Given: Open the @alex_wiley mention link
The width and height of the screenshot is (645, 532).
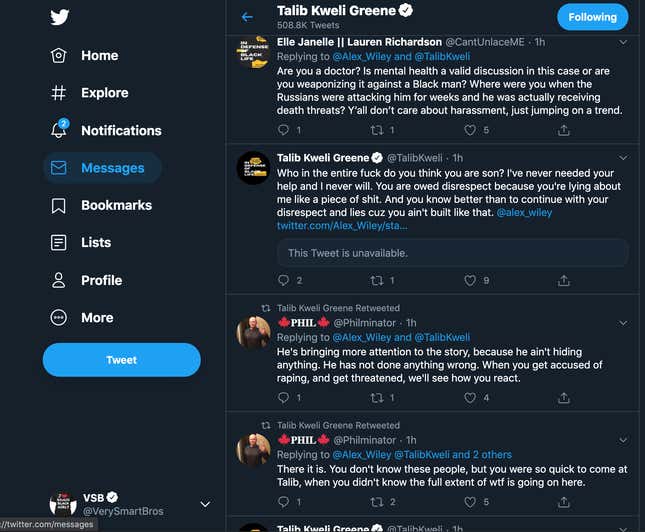Looking at the screenshot, I should coord(524,212).
